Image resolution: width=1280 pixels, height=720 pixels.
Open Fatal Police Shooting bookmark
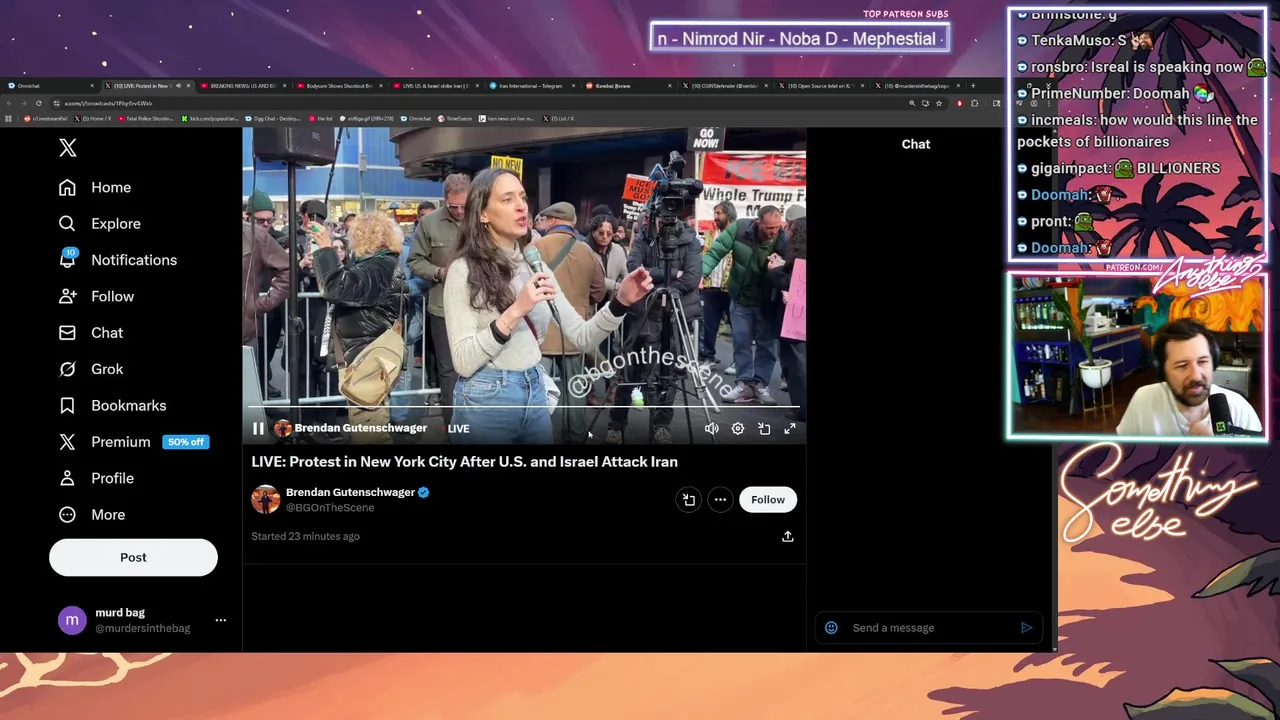click(x=145, y=119)
